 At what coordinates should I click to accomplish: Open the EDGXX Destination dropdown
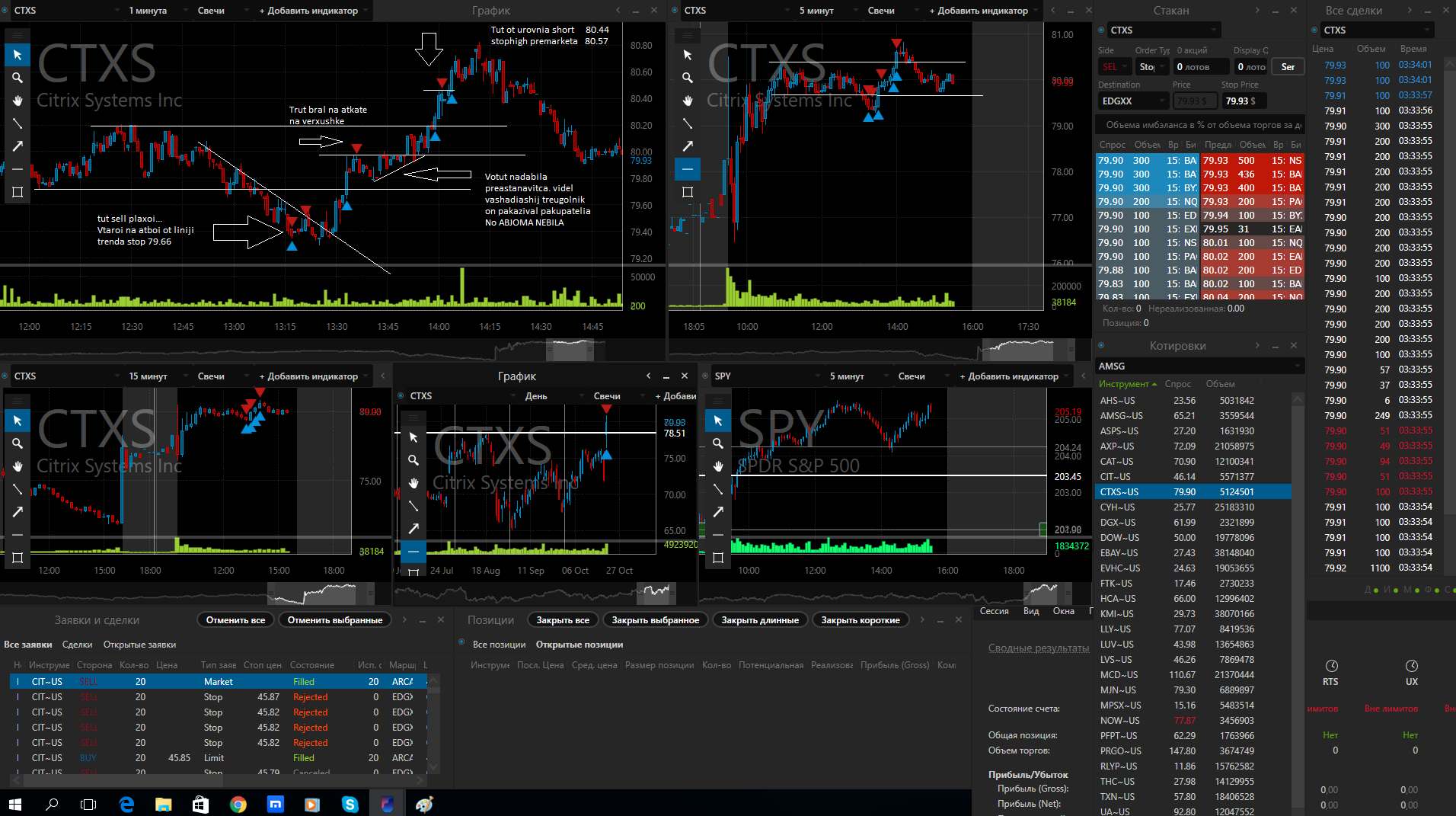click(x=1132, y=101)
